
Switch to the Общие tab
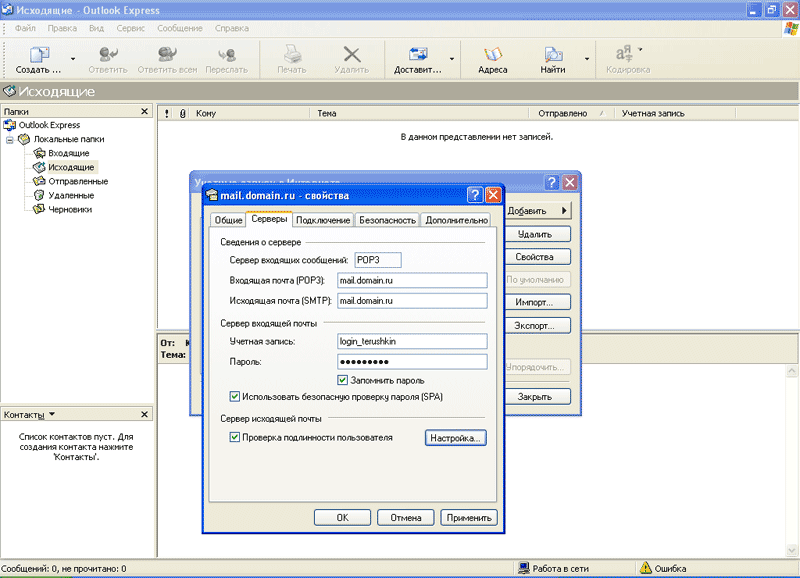(228, 220)
